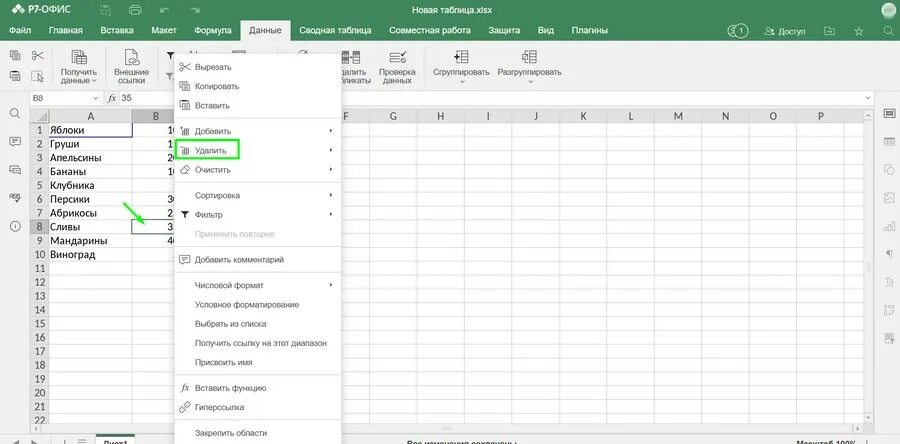
Task: Choose Copy (Копировать) in context menu
Action: tap(258, 86)
